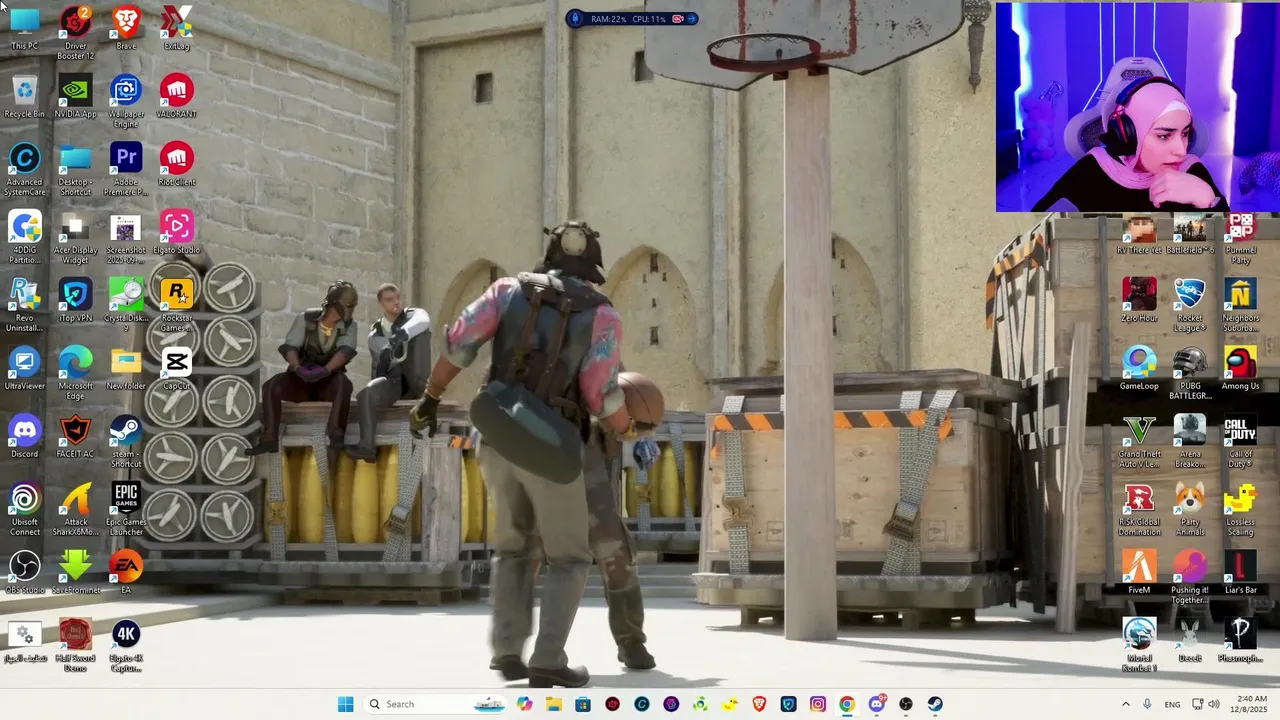Open volume control in system tray
Screen dimensions: 1280x720
pyautogui.click(x=1216, y=704)
